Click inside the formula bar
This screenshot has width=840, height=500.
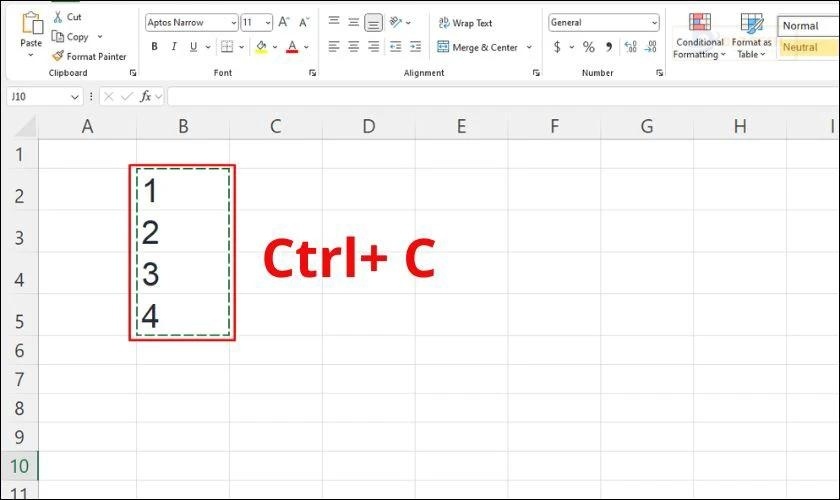tap(500, 96)
